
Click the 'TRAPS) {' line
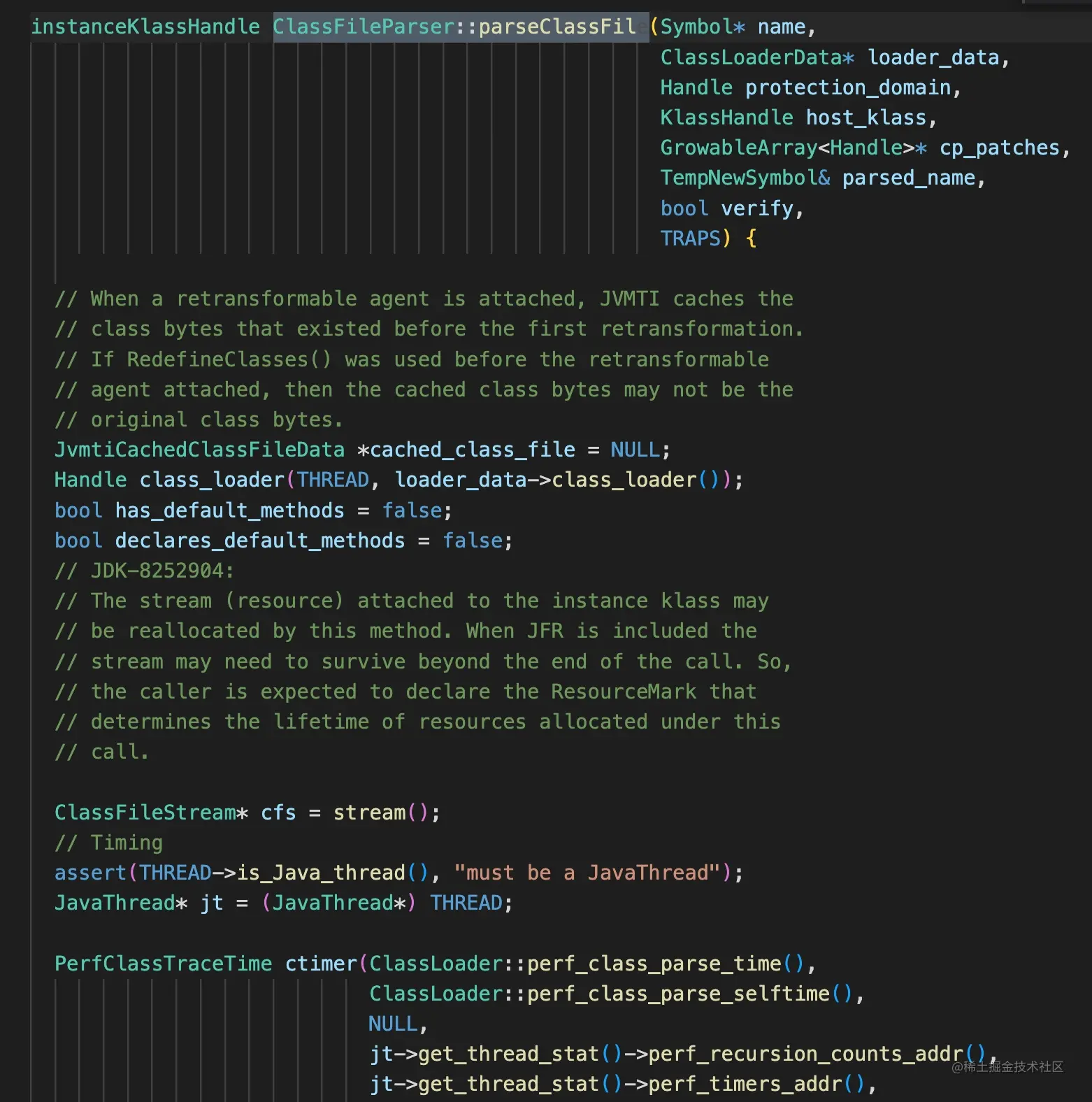708,238
